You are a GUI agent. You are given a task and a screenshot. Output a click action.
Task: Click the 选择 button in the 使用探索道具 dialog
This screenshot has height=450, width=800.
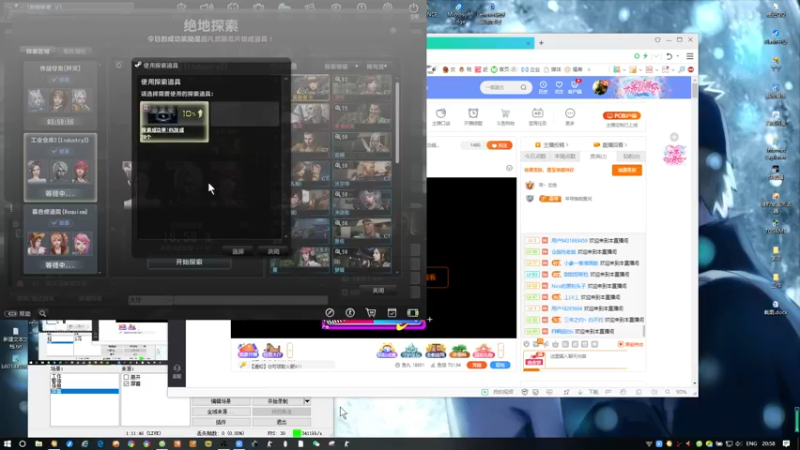pos(238,251)
